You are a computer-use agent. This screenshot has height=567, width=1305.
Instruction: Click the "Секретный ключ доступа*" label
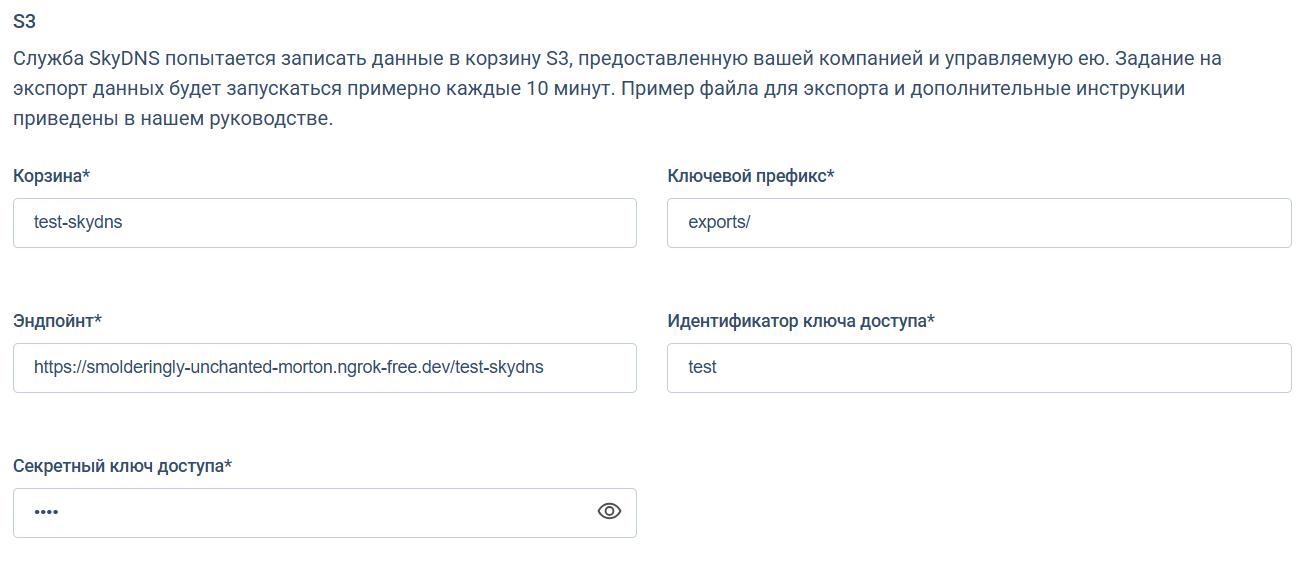click(x=122, y=466)
